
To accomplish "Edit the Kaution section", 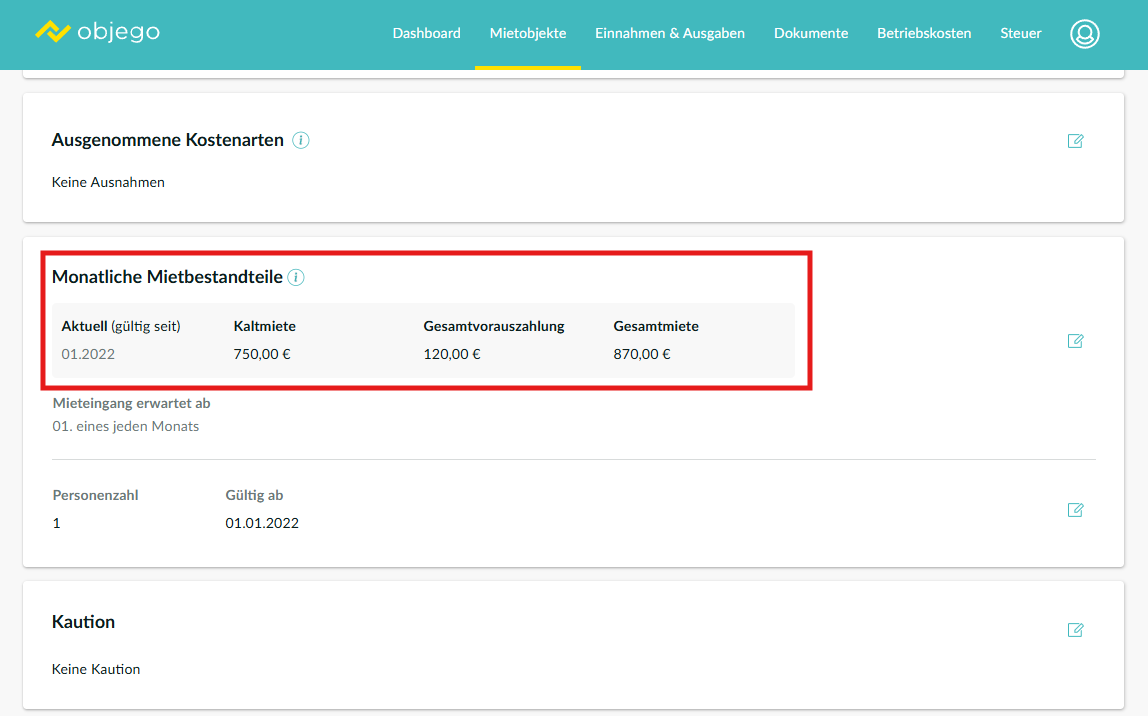I will pos(1075,630).
